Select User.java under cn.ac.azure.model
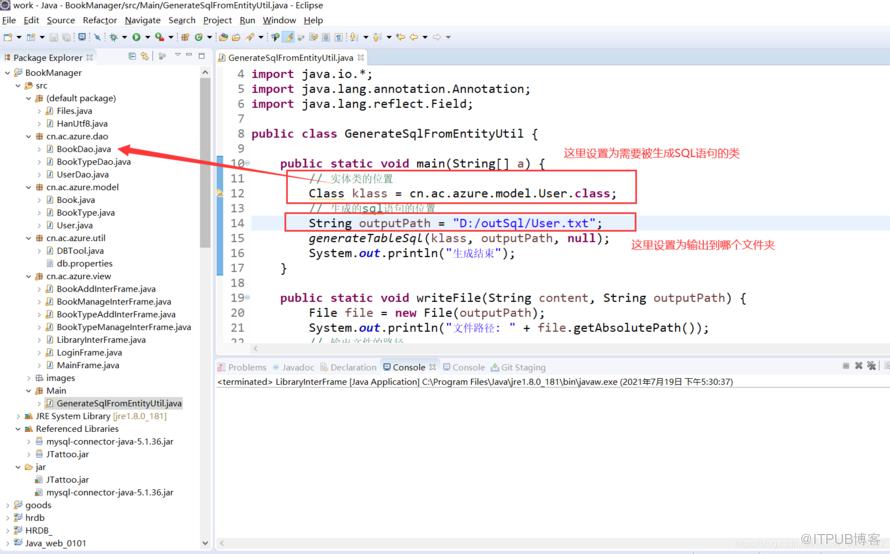Screen dimensions: 890x554 pos(74,225)
